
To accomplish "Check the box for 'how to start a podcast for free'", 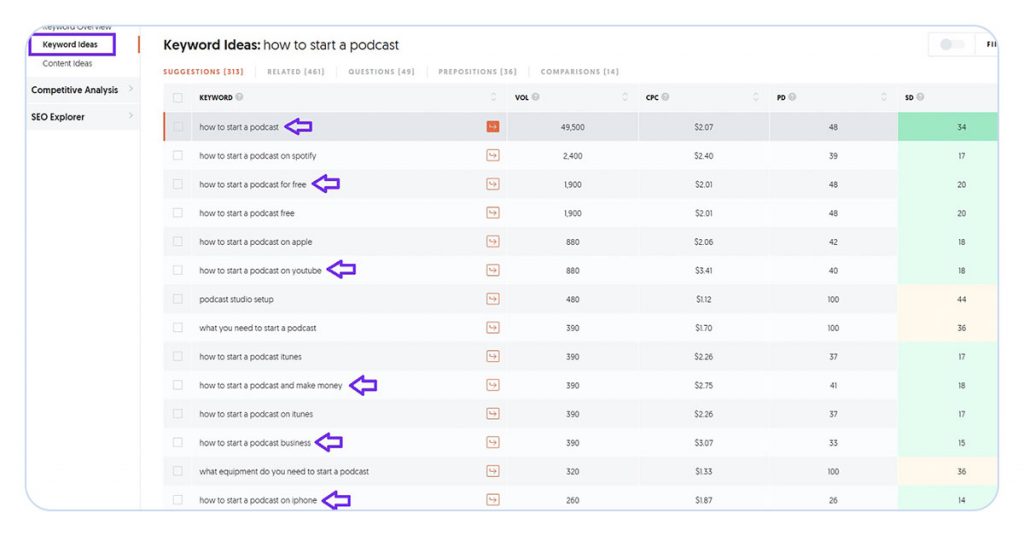I will click(178, 184).
